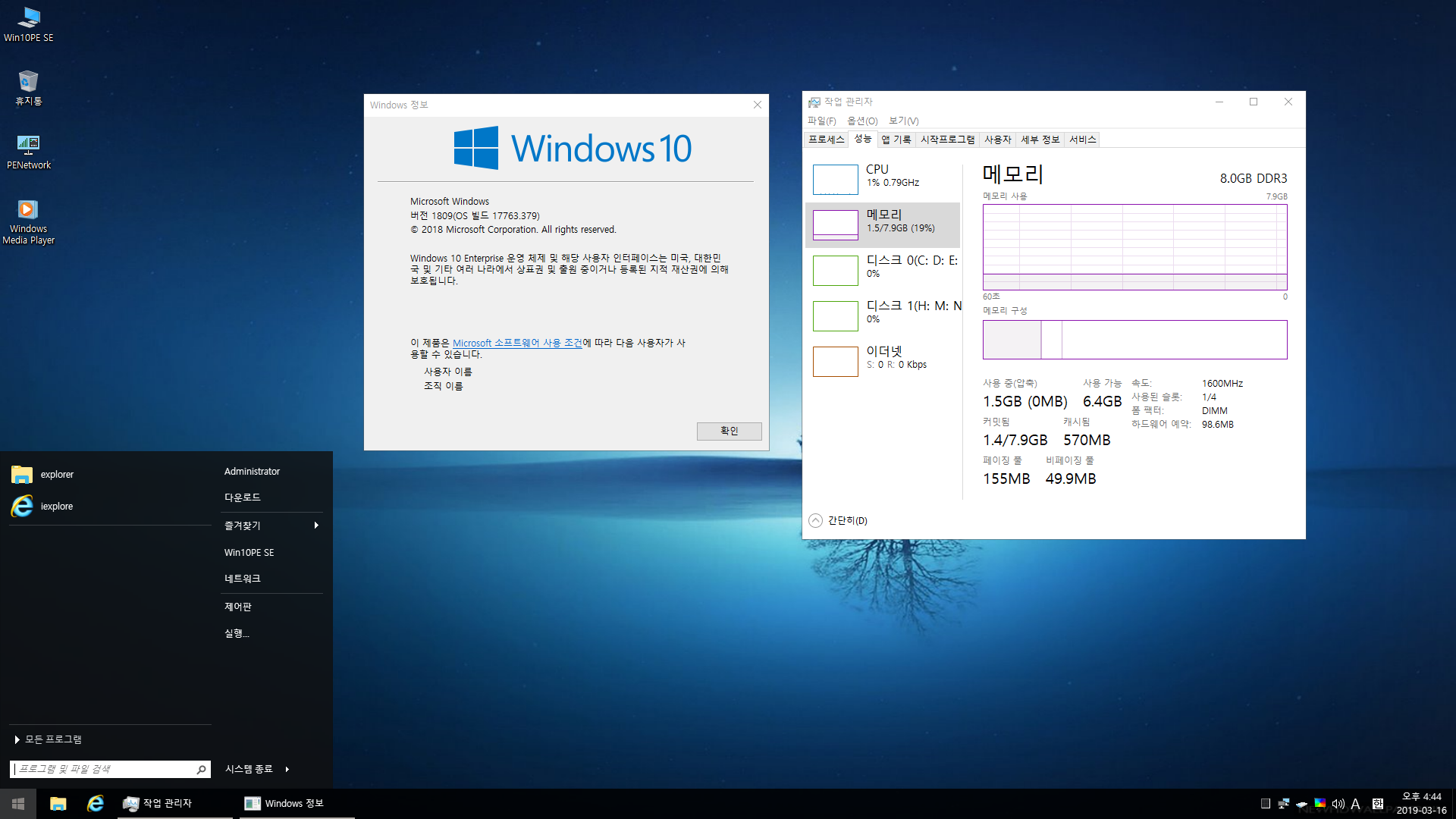Select 메모리 performance item
The height and width of the screenshot is (819, 1456).
(883, 224)
